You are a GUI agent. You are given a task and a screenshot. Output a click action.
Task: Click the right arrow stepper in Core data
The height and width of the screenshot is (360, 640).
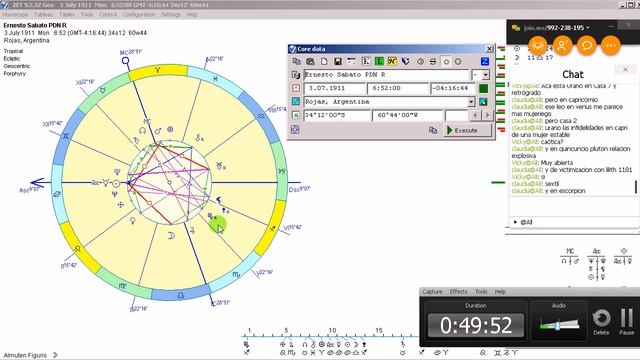point(487,116)
